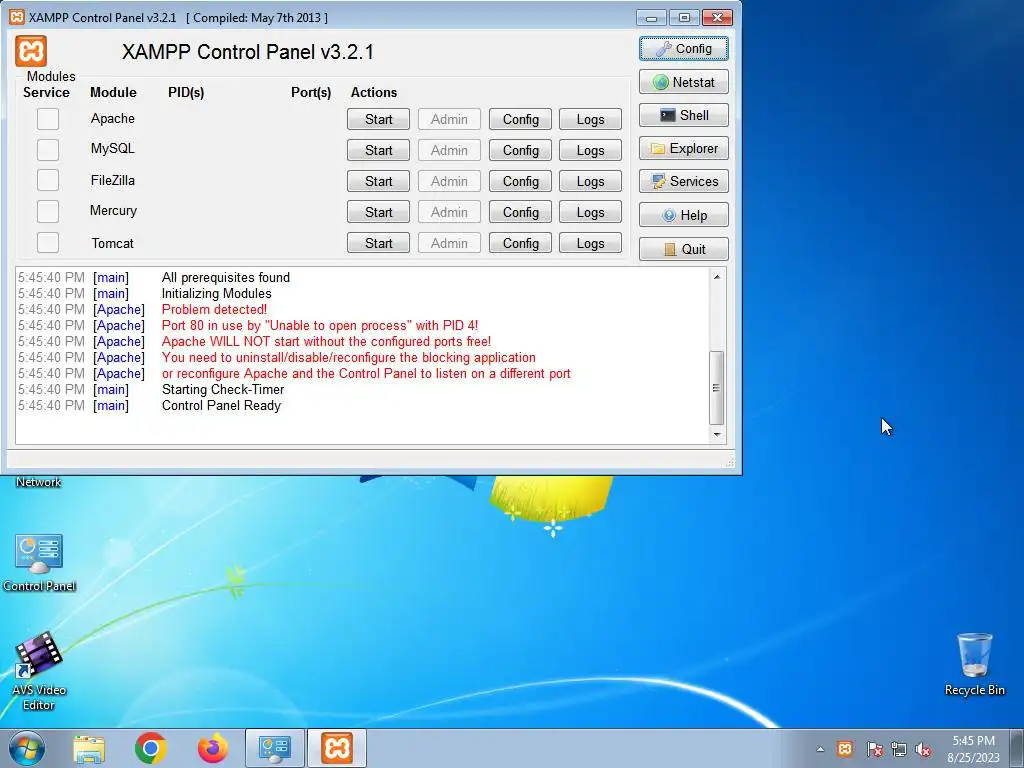Start the Apache module
The width and height of the screenshot is (1024, 768).
click(x=378, y=120)
